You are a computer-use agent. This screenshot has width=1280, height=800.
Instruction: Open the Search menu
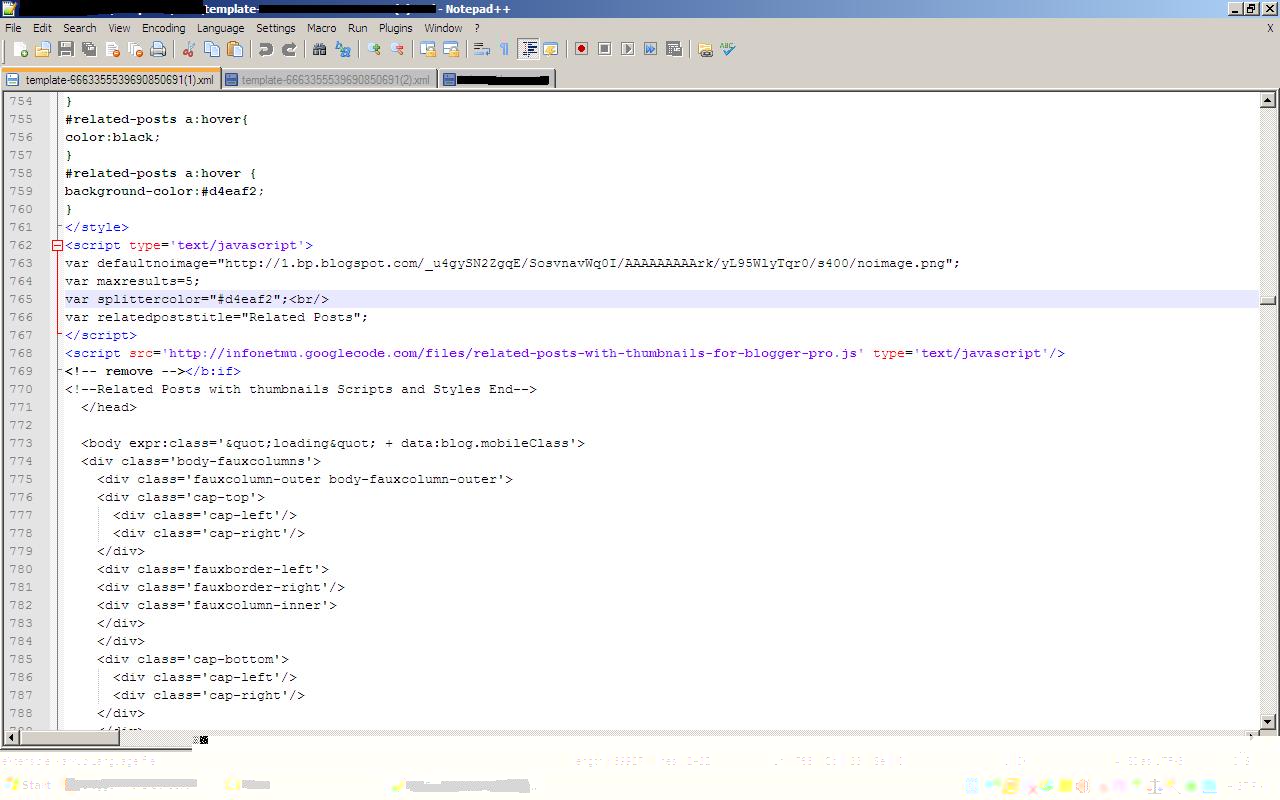tap(80, 28)
